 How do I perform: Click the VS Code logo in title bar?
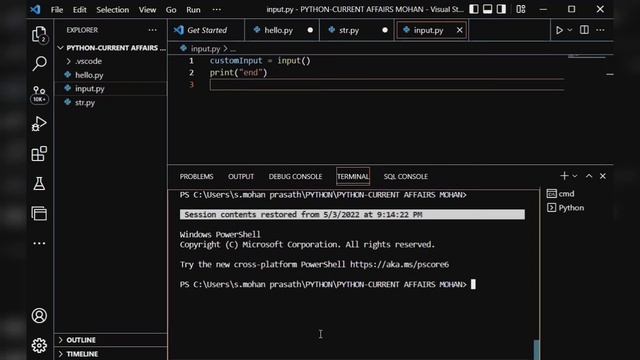click(36, 9)
